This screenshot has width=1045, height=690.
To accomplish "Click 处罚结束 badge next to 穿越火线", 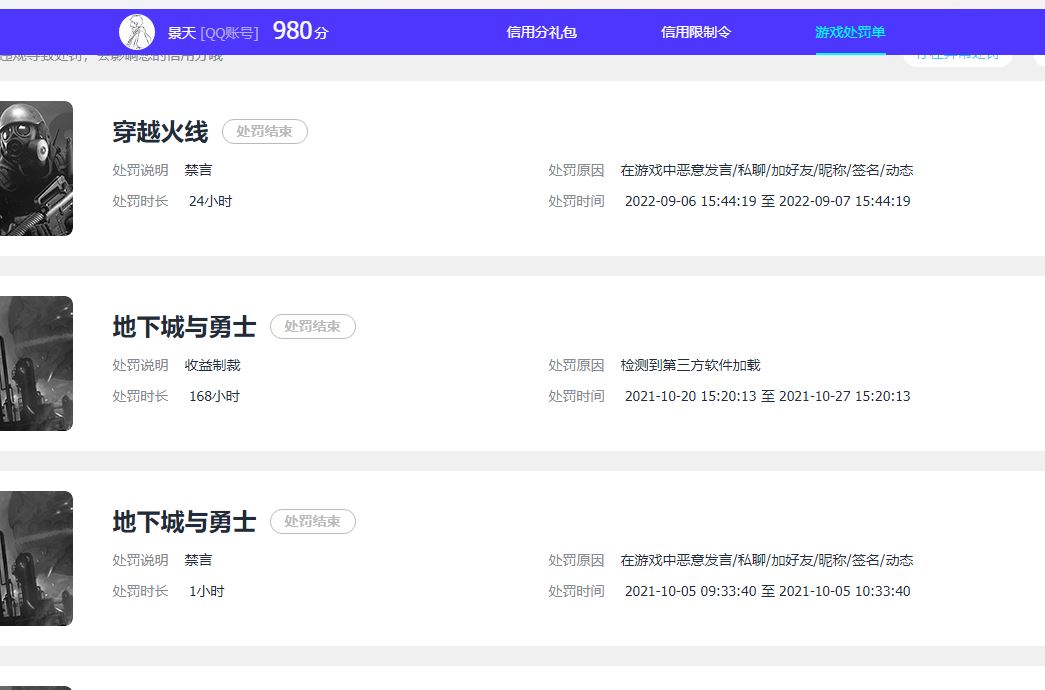I will click(265, 132).
